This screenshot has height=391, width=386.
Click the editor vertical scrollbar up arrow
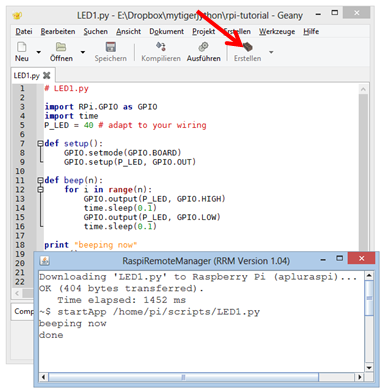click(x=363, y=89)
